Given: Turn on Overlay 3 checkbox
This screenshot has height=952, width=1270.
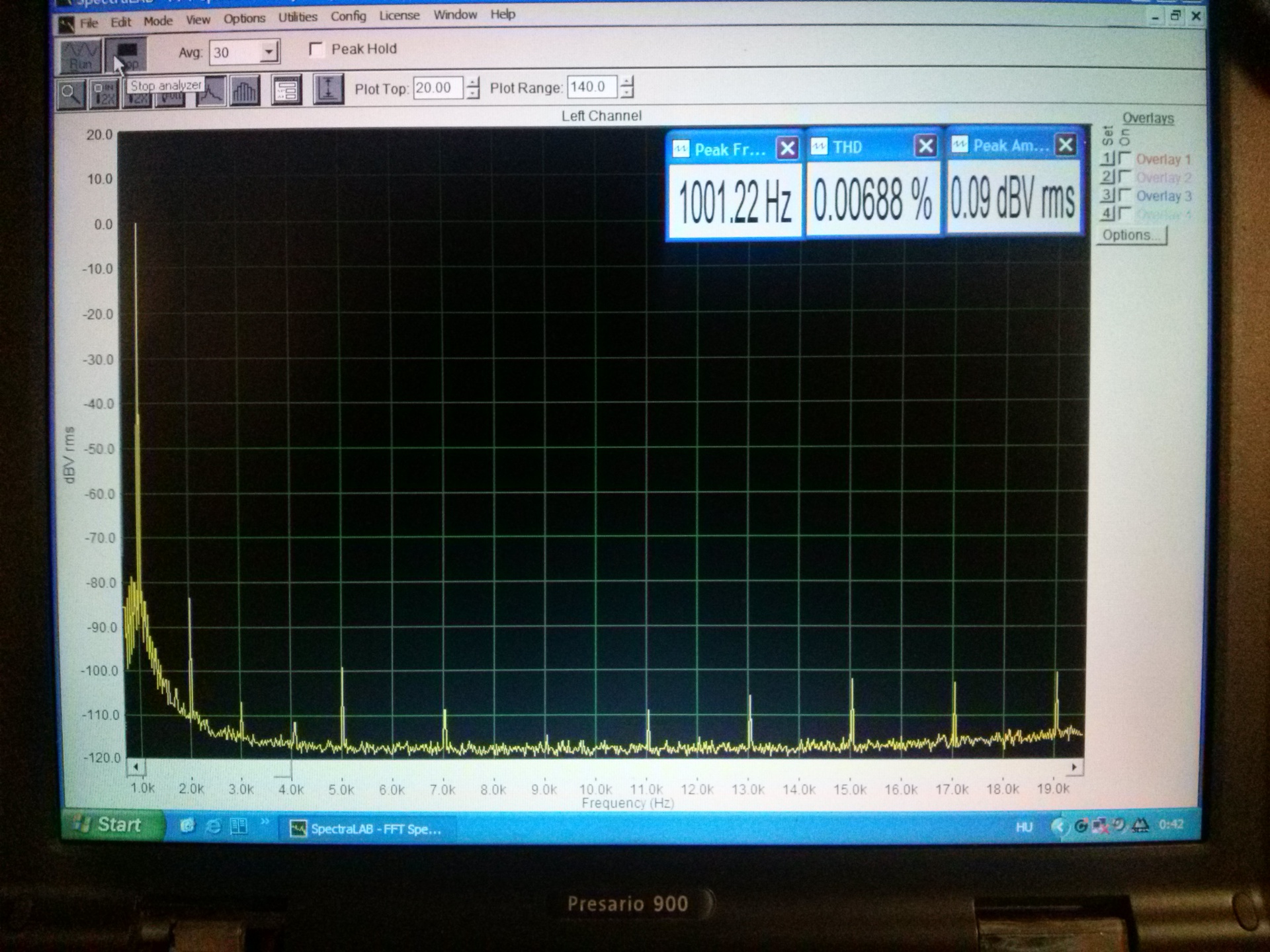Looking at the screenshot, I should coord(1125,195).
